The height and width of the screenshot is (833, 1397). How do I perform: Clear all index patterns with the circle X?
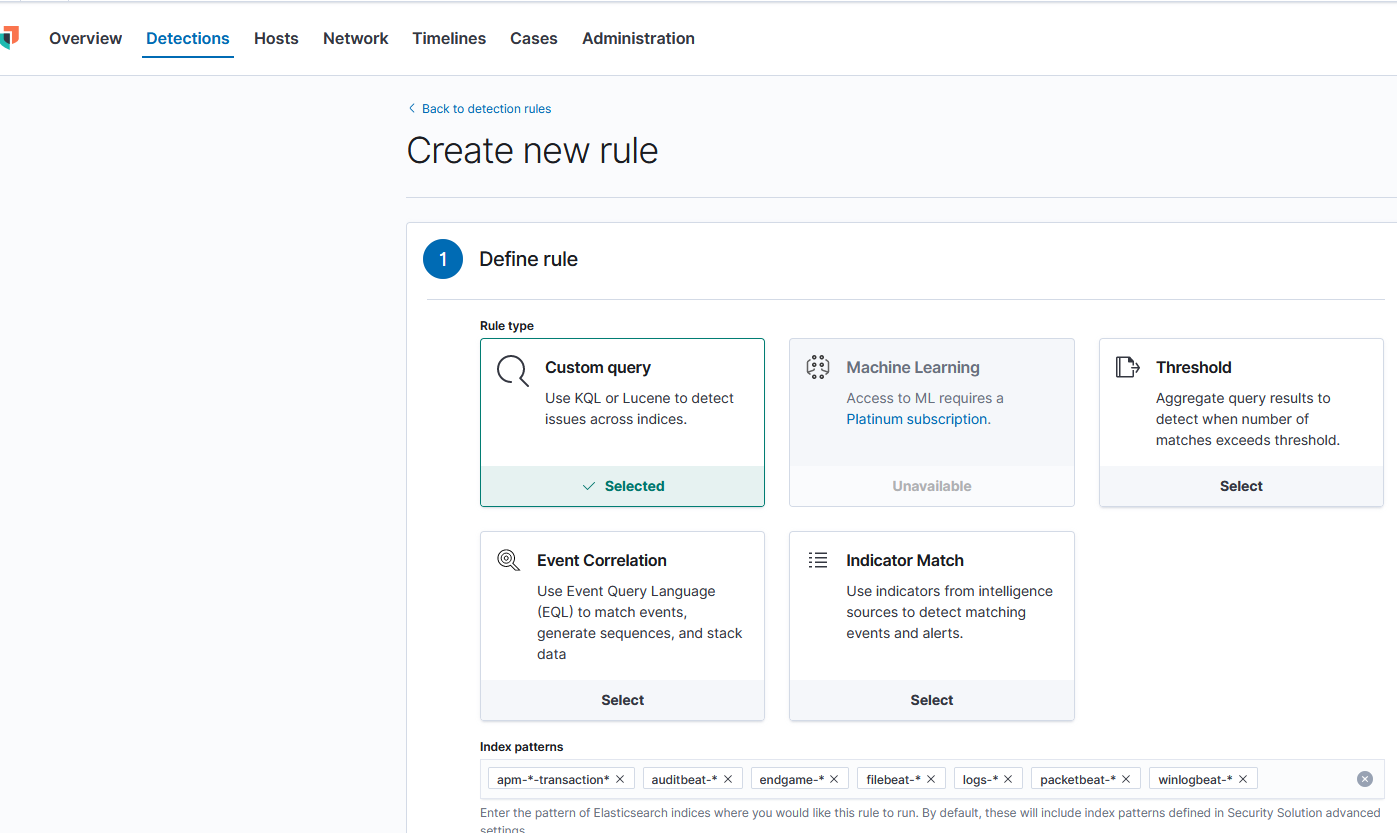click(x=1365, y=778)
